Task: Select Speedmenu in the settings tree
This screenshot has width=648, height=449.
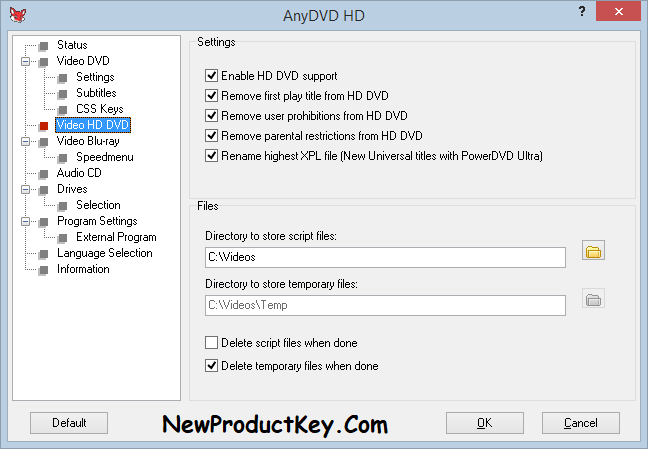Action: point(104,157)
